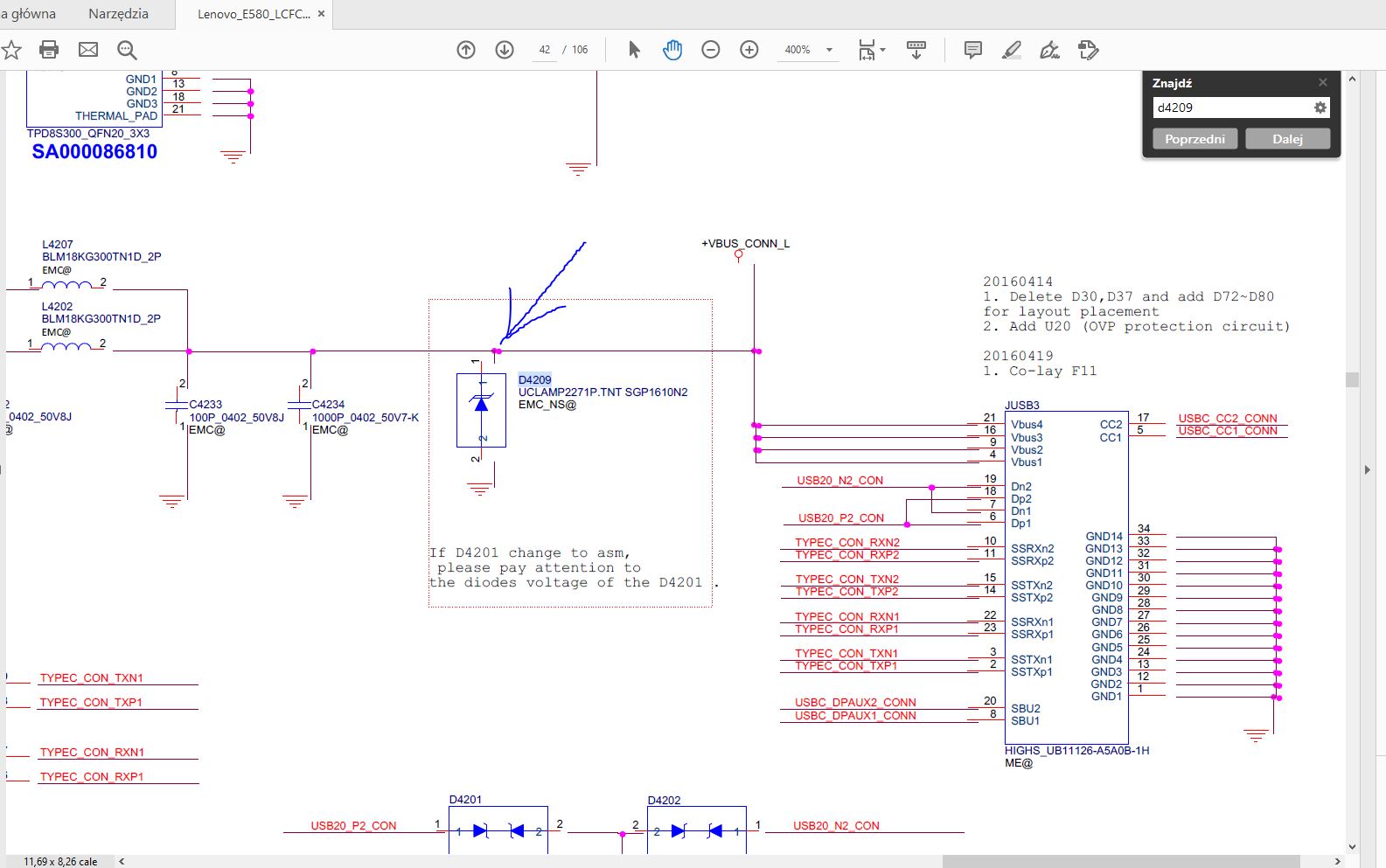Click the vertical scrollbar thumb
Image resolution: width=1386 pixels, height=868 pixels.
pos(1352,379)
